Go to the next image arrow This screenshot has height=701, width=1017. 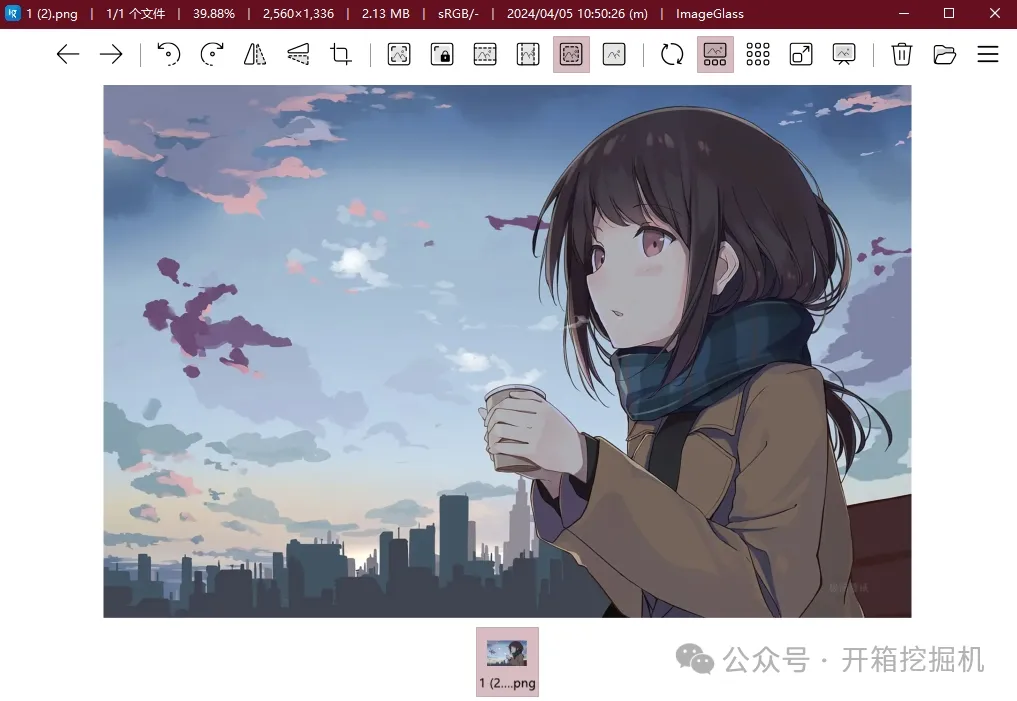111,55
